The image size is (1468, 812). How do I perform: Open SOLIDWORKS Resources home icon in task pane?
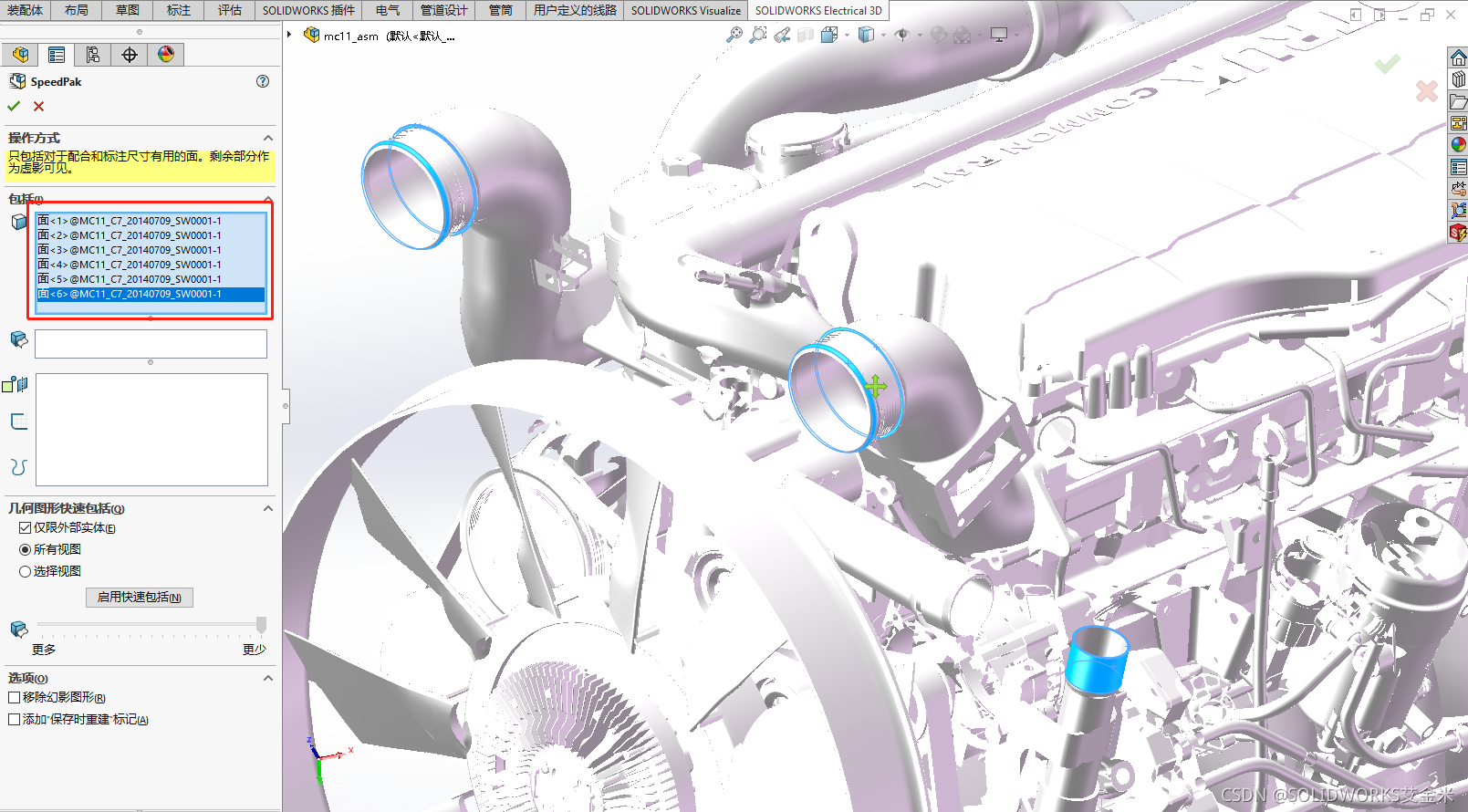(x=1458, y=57)
